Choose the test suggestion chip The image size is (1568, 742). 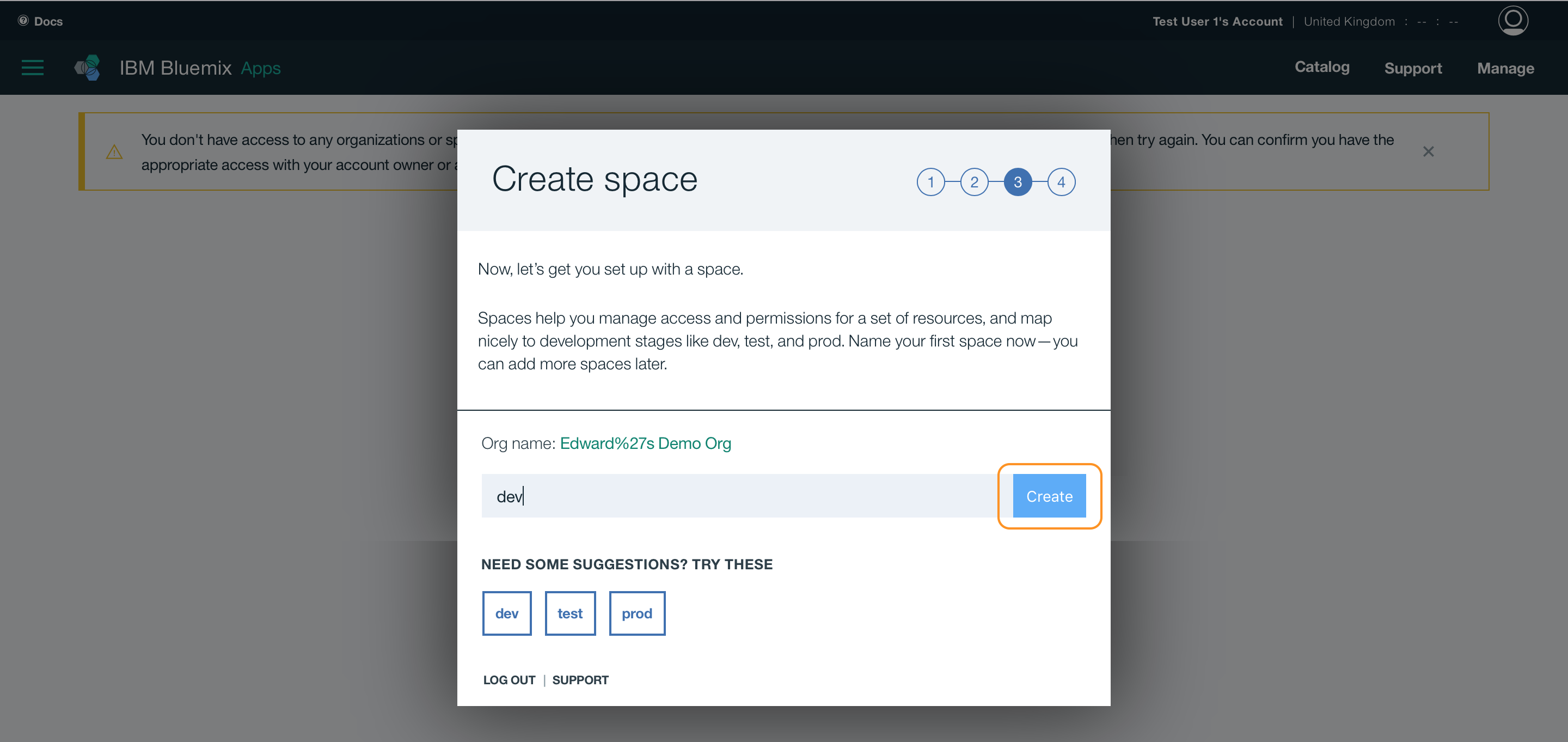[x=569, y=613]
